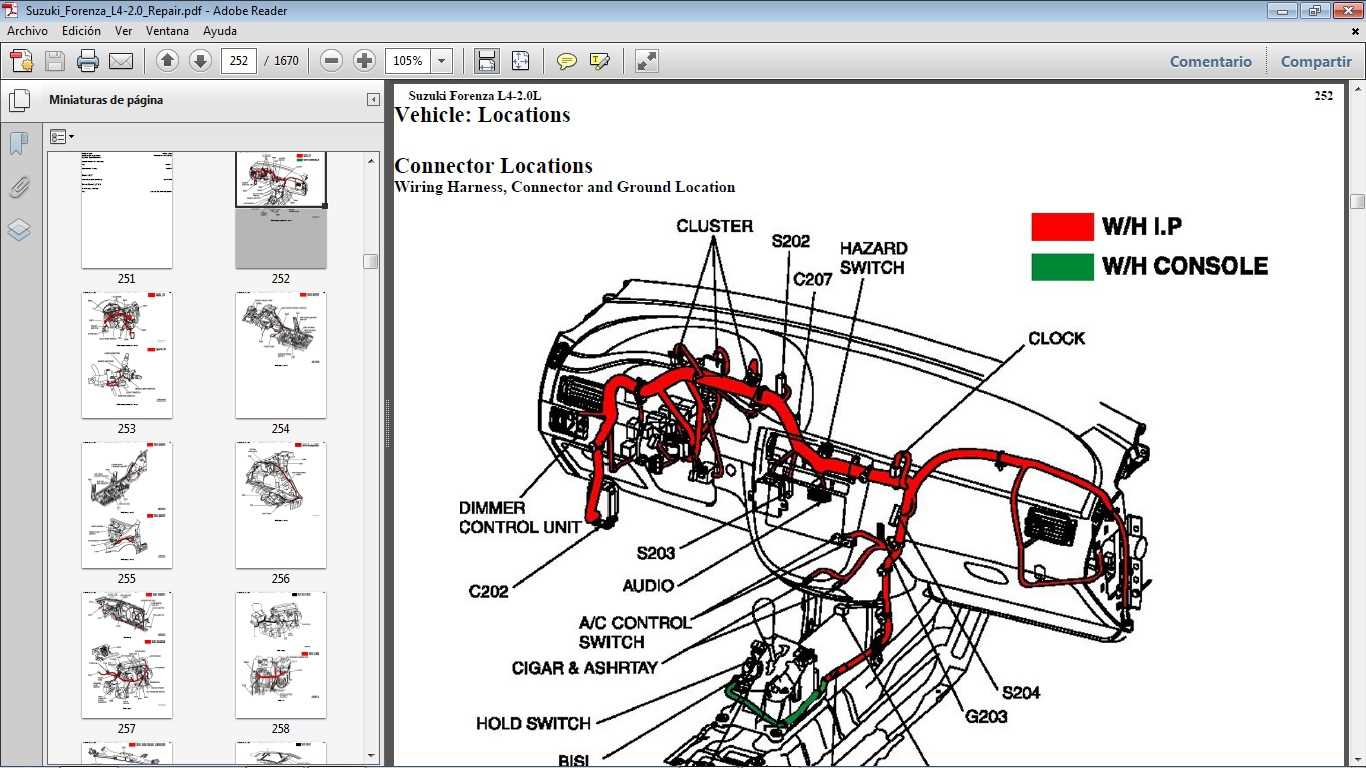Go to previous page up arrow
Viewport: 1366px width, 768px height.
168,61
